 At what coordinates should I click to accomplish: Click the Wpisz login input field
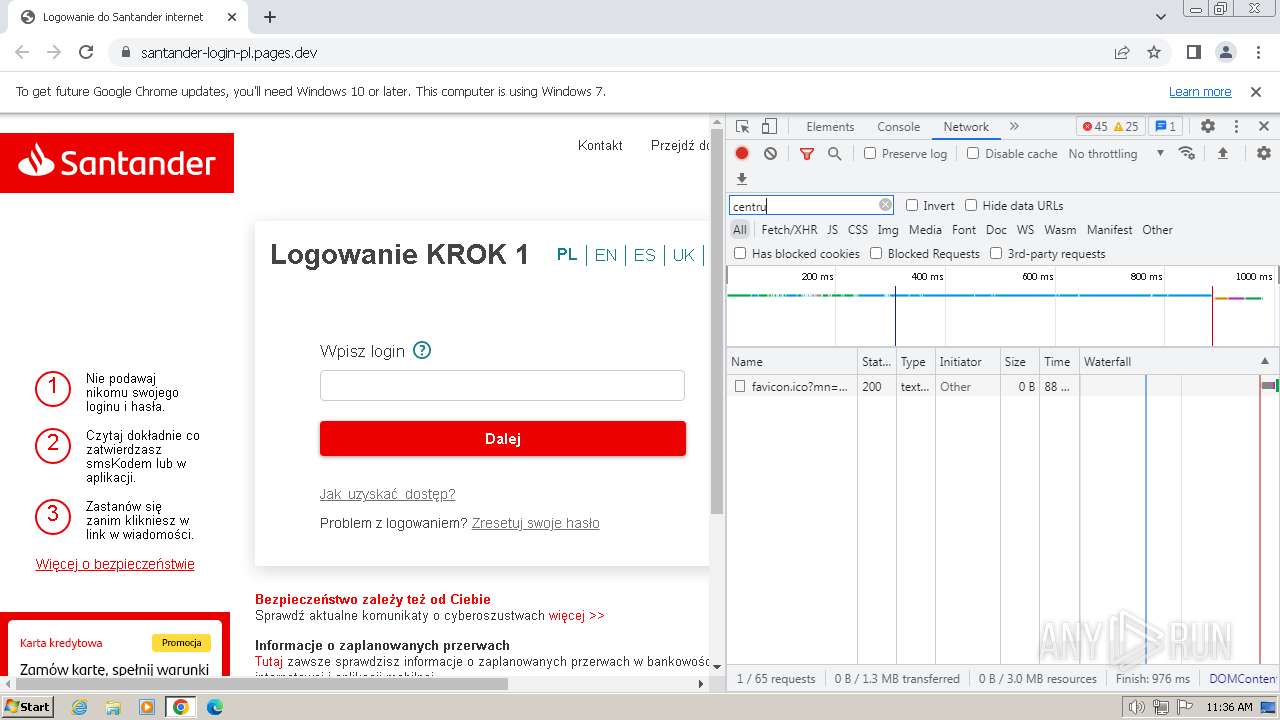(x=502, y=385)
